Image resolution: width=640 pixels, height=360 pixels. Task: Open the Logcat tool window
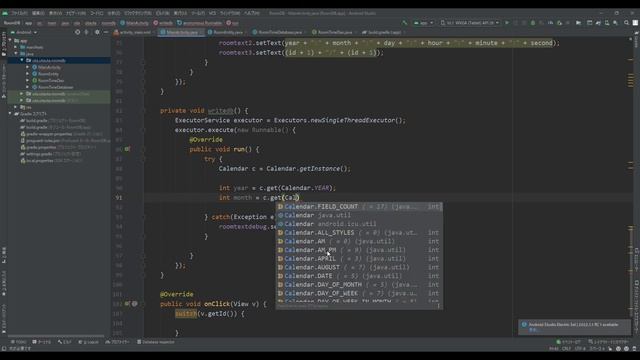pyautogui.click(x=89, y=342)
